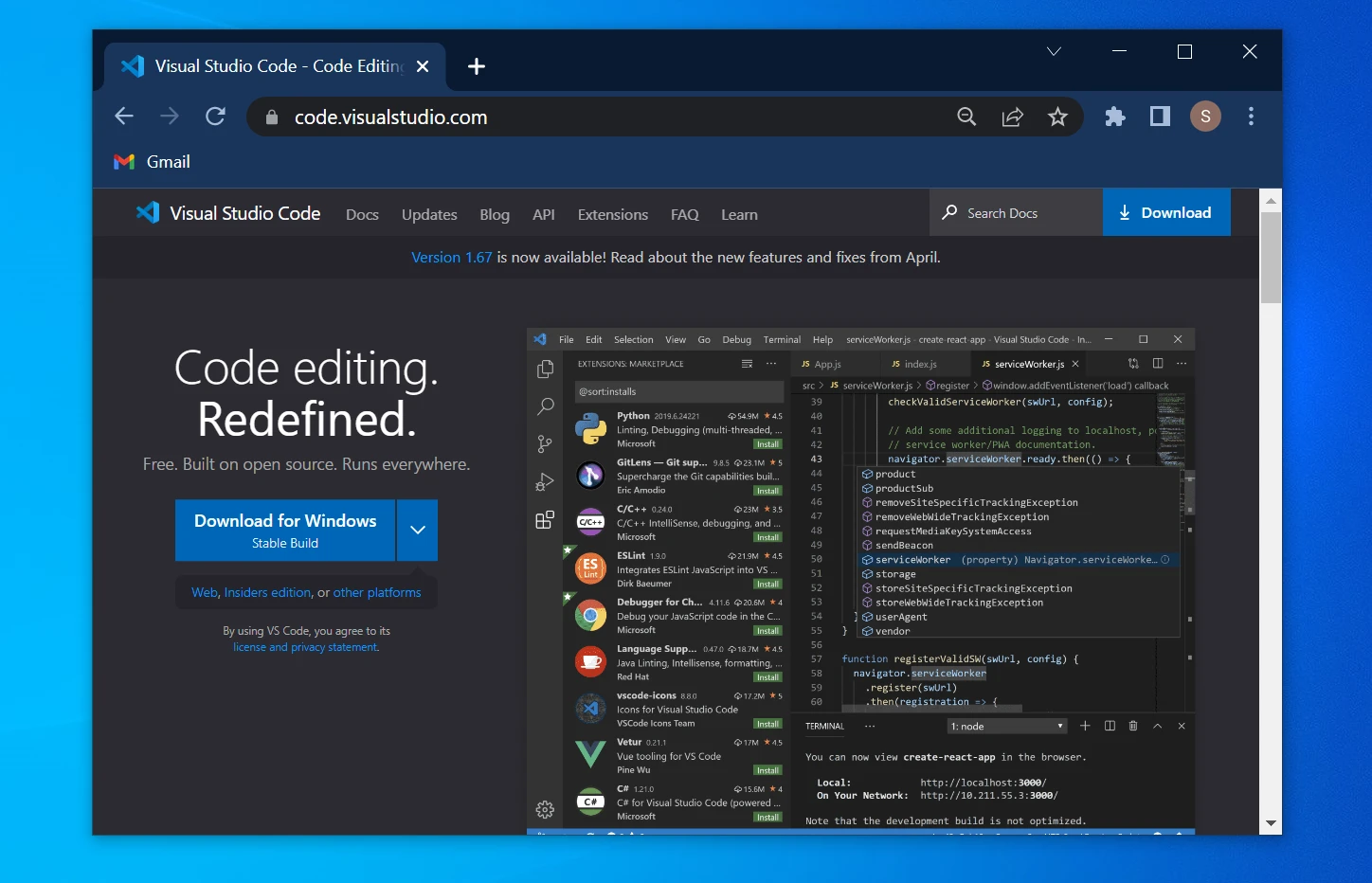Click the Split Editor icon above the code

pyautogui.click(x=1157, y=363)
